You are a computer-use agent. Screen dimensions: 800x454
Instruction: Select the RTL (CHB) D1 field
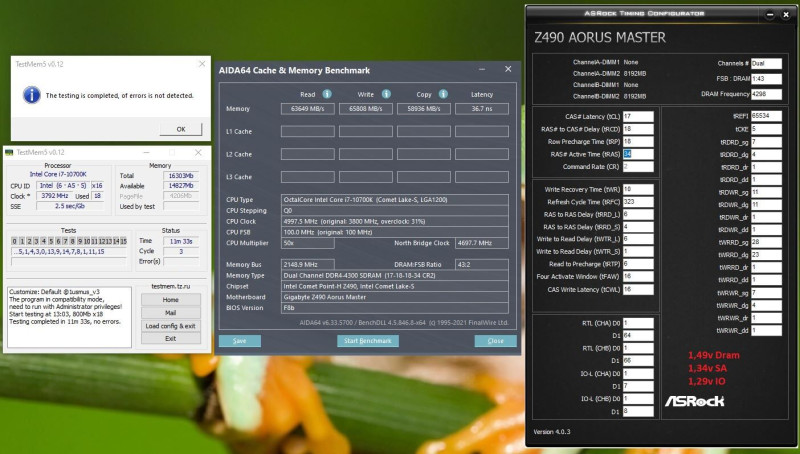click(638, 361)
